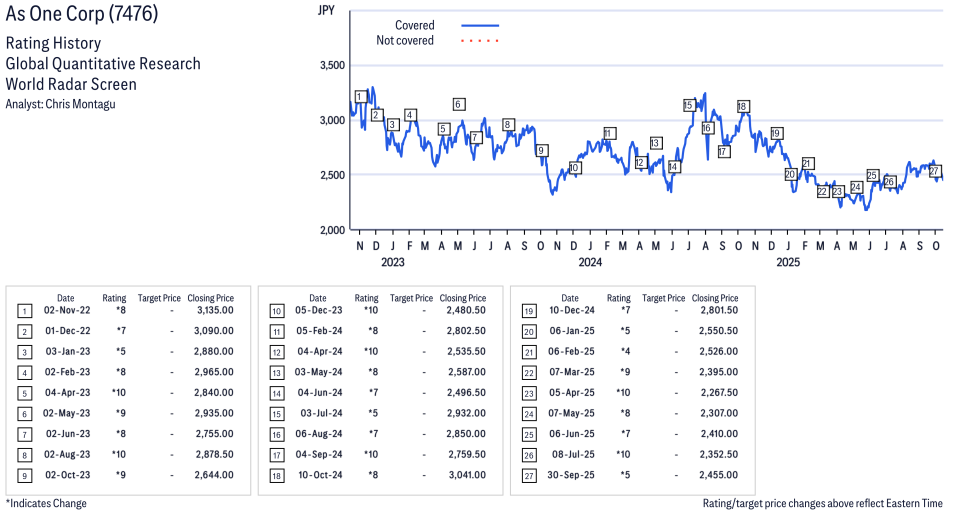Image resolution: width=954 pixels, height=510 pixels.
Task: Click the red dotted Not covered legend line
Action: click(480, 41)
